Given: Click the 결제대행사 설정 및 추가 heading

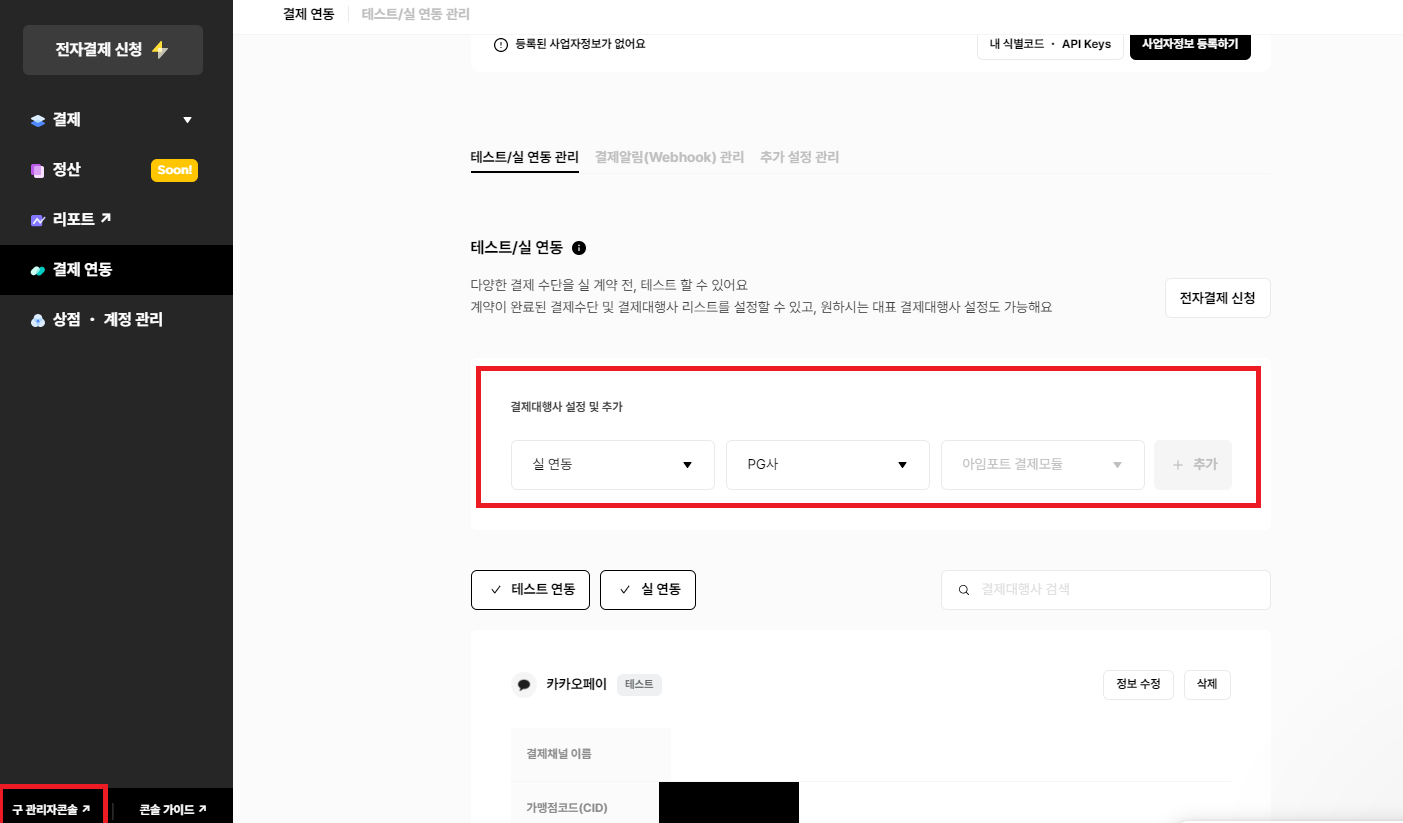Looking at the screenshot, I should coord(567,407).
